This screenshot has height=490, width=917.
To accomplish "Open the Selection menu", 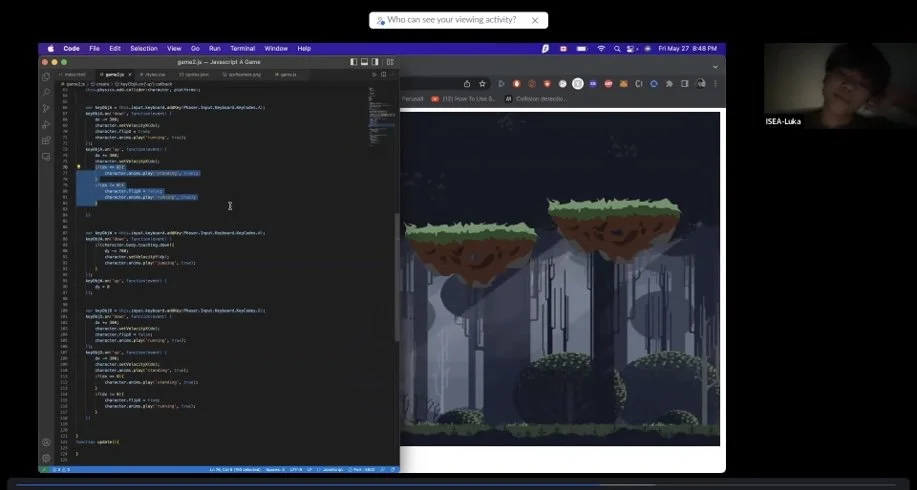I will click(x=144, y=49).
